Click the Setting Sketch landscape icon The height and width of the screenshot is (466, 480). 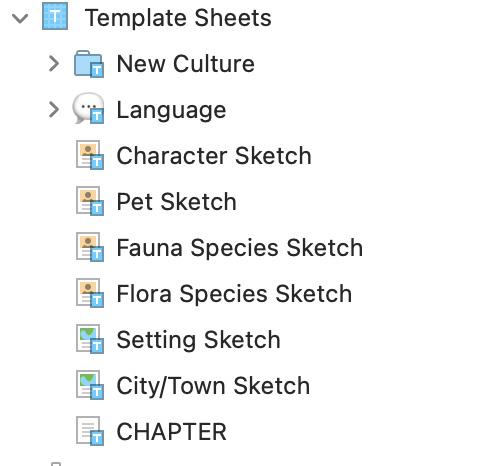click(x=90, y=339)
